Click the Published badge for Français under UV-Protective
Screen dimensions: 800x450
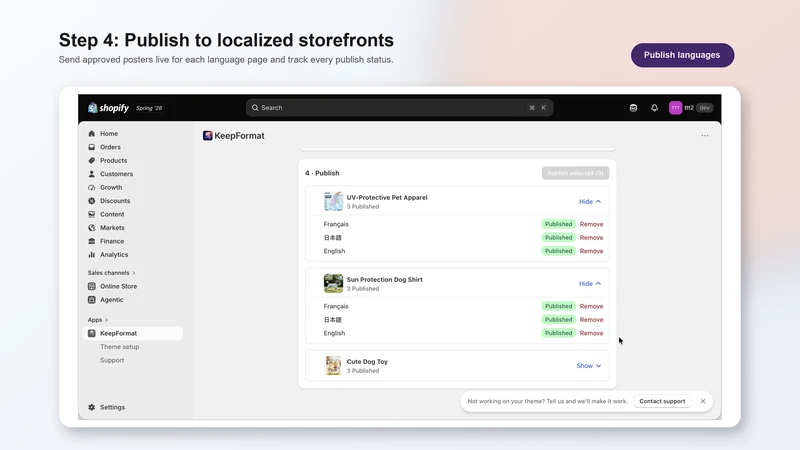(558, 224)
